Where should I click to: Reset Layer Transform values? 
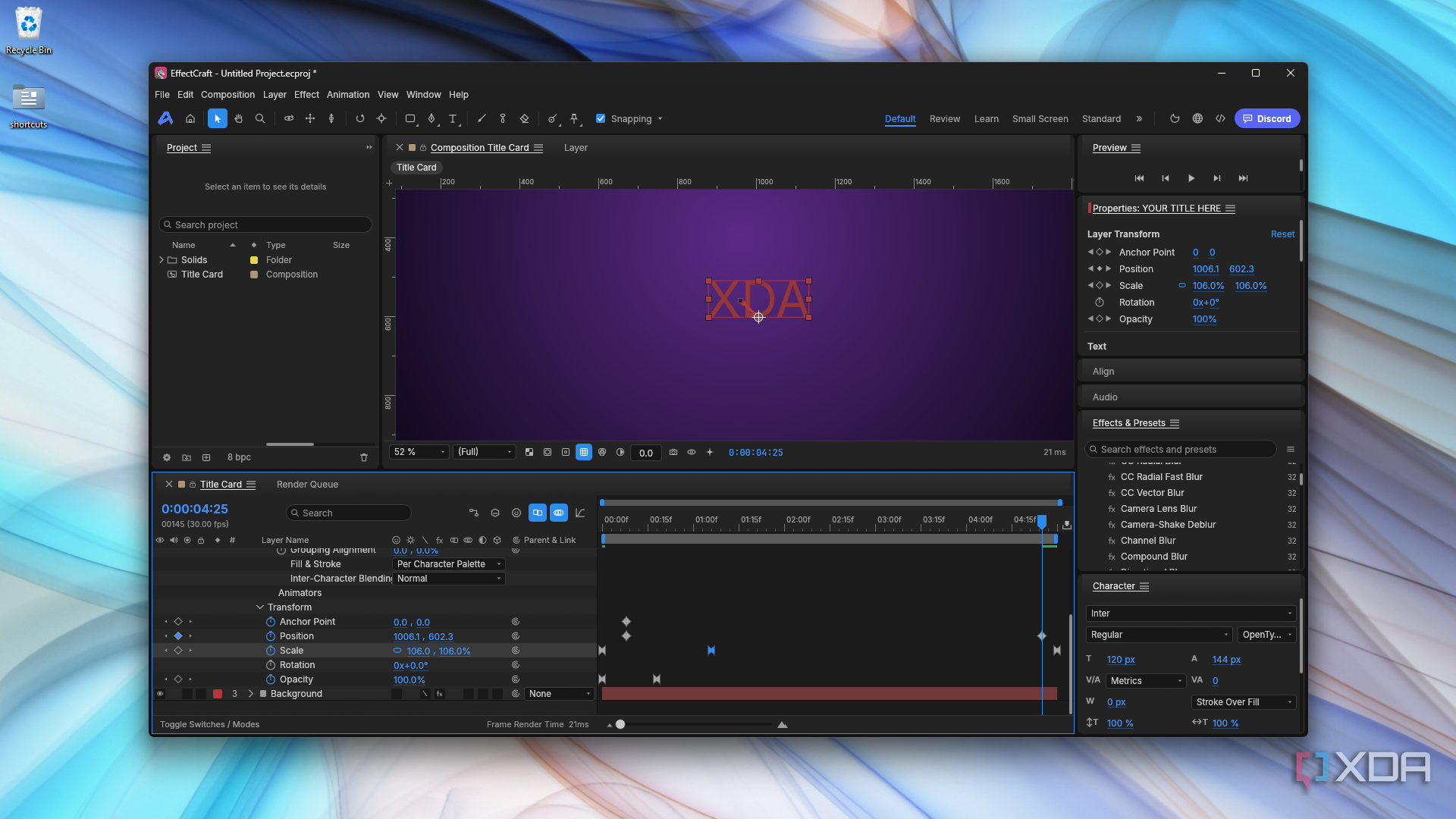coord(1282,234)
